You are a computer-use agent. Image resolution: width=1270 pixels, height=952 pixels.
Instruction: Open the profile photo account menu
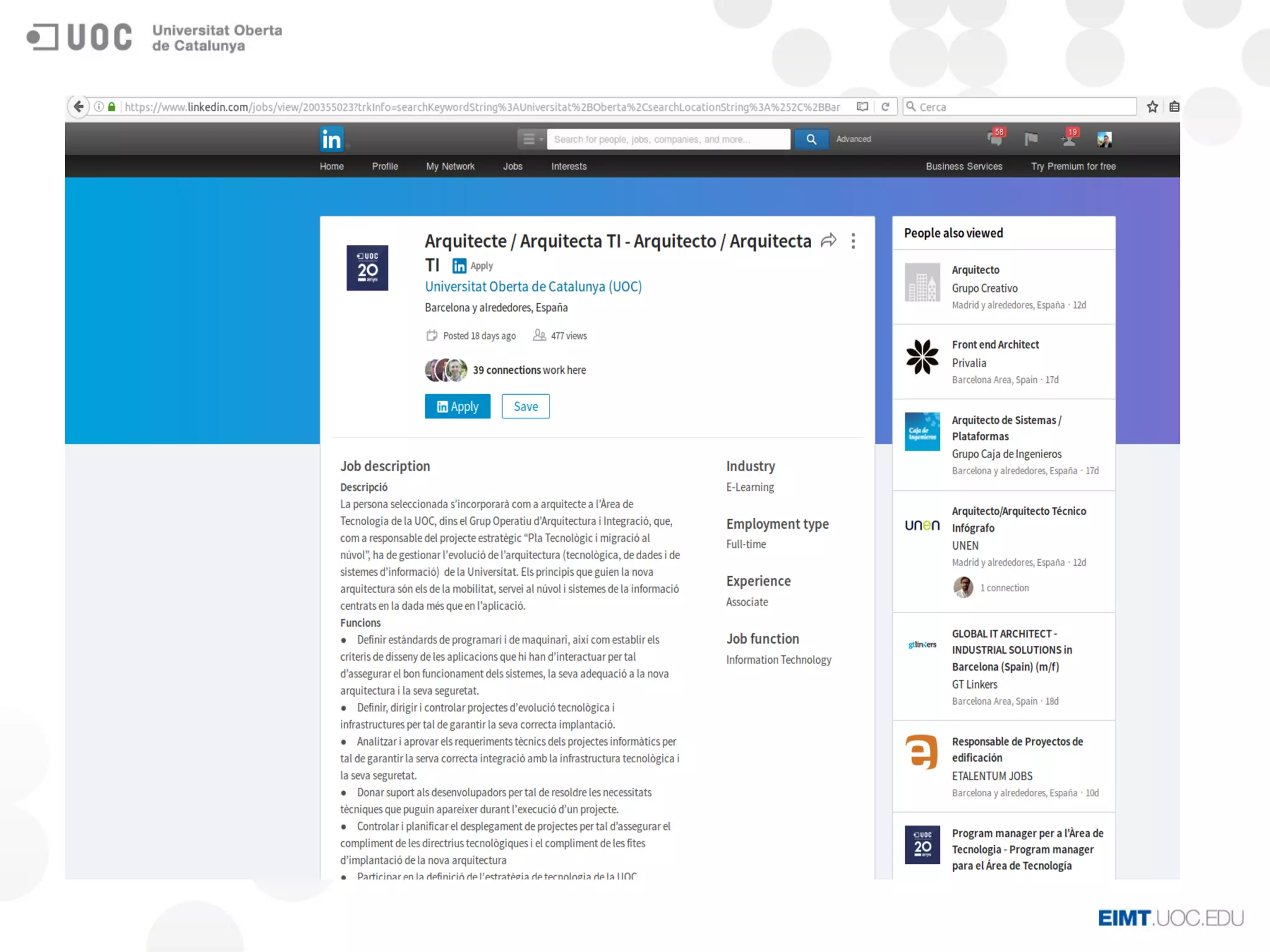(x=1104, y=139)
